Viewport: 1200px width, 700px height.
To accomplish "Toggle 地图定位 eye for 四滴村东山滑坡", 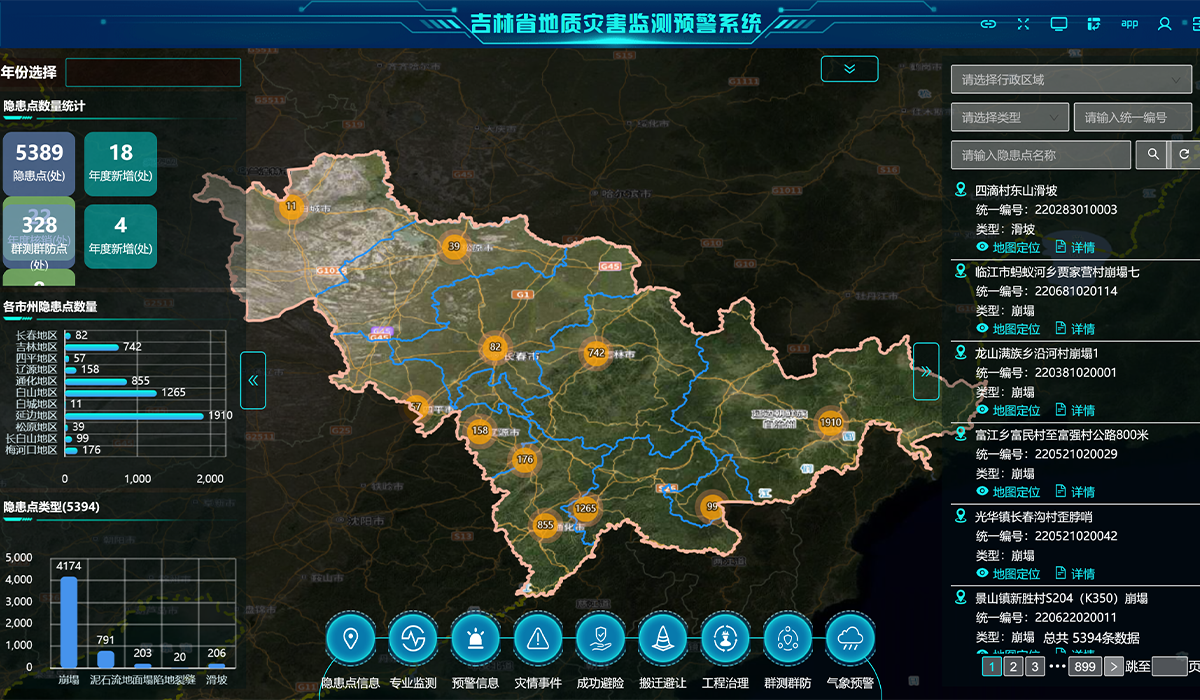I will [982, 247].
